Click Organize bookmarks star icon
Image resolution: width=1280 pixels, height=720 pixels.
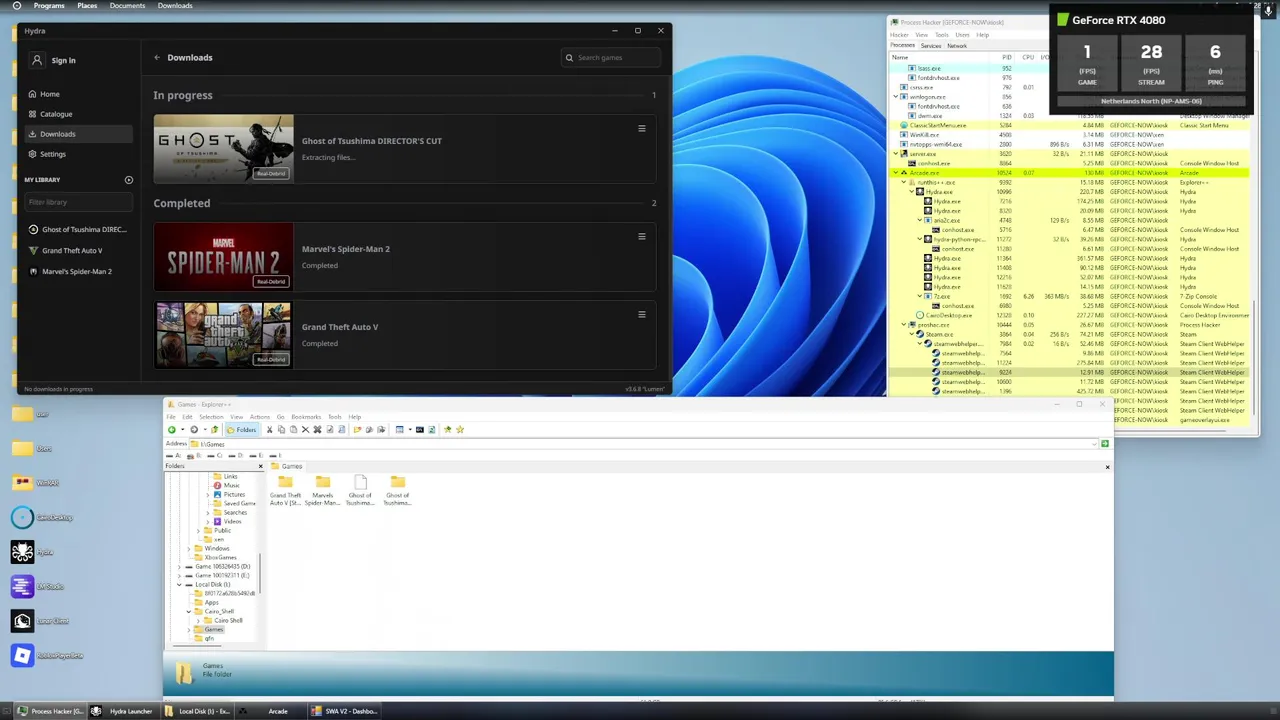point(460,430)
